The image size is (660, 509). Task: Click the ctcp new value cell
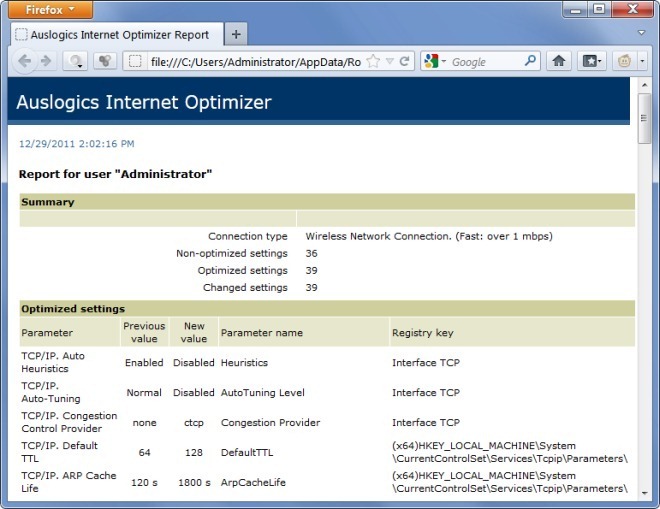point(194,422)
